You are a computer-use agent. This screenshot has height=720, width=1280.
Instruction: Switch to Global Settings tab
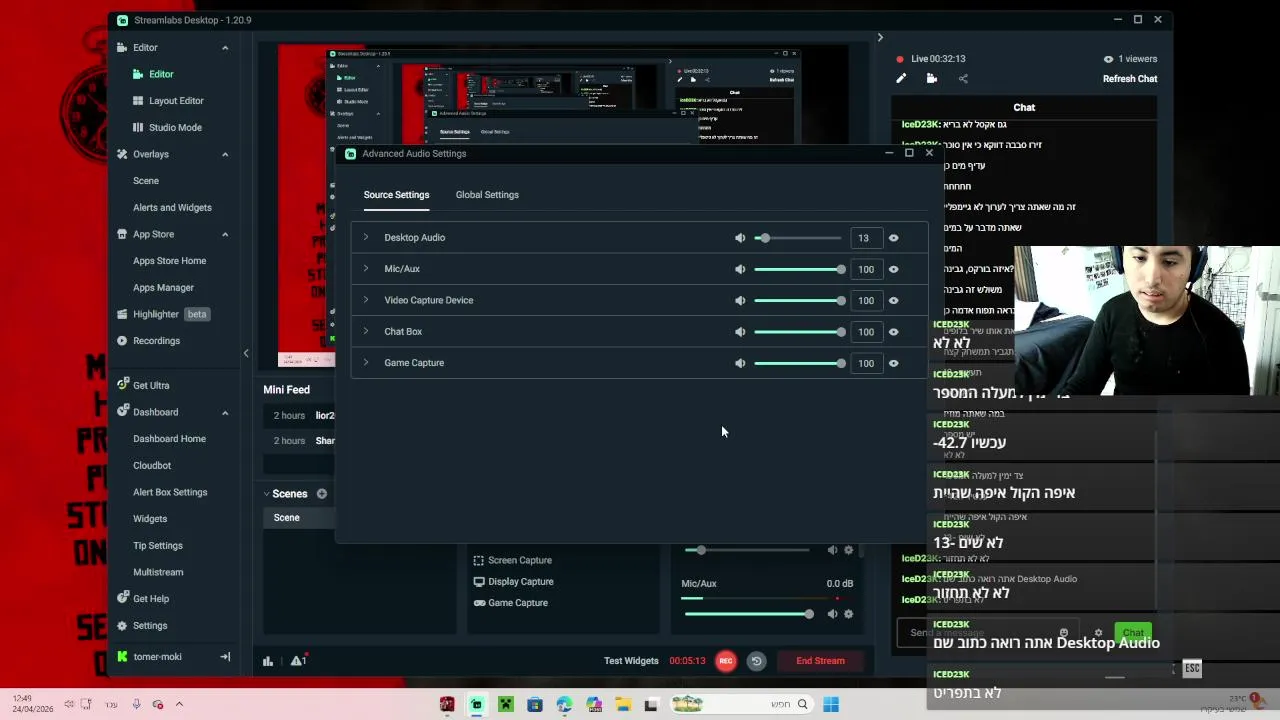click(487, 195)
